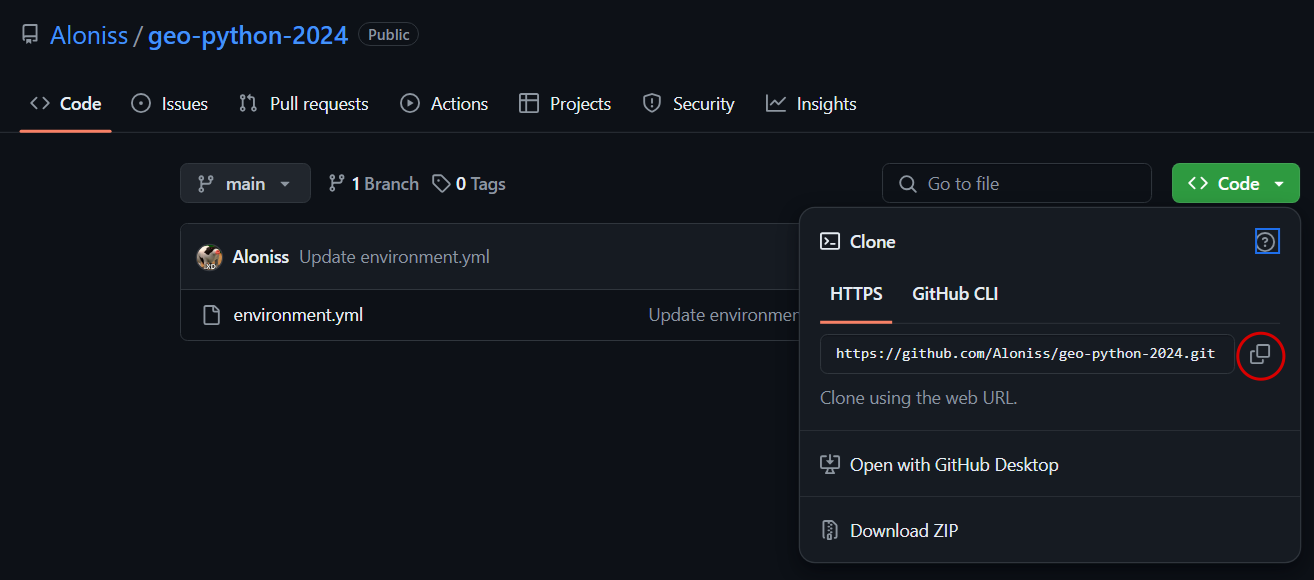
Task: Click the clone help question mark icon
Action: coord(1266,241)
